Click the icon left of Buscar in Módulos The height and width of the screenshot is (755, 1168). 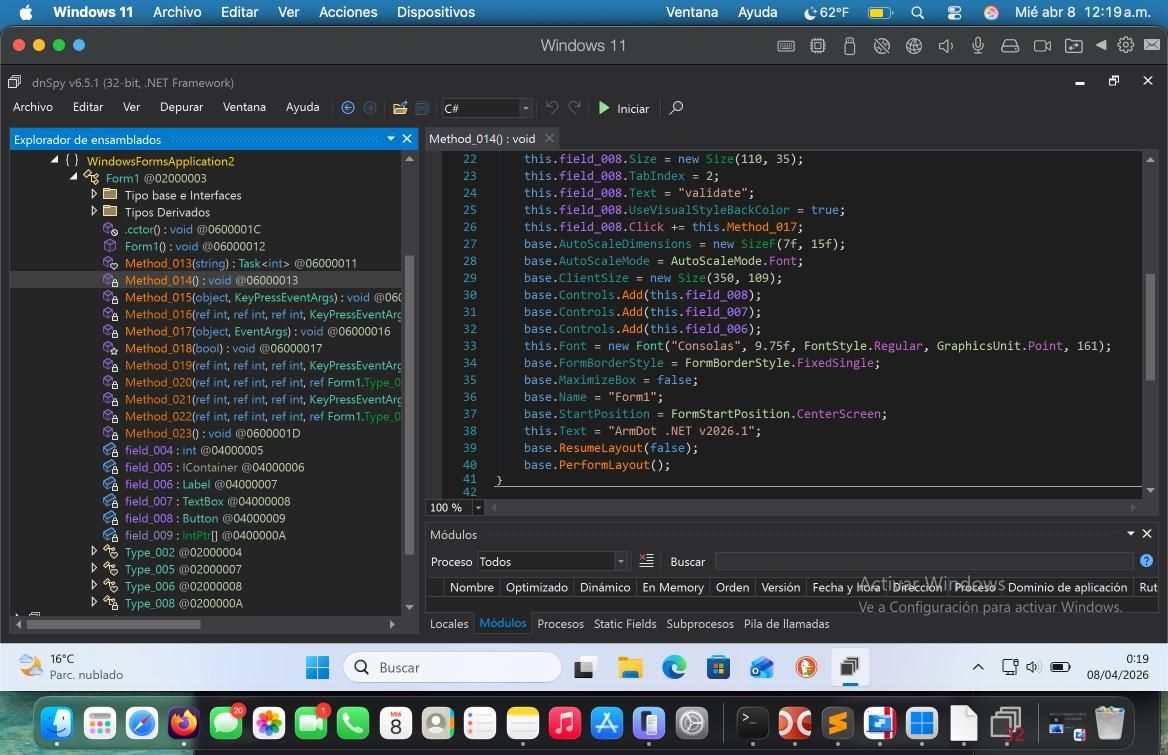click(646, 561)
